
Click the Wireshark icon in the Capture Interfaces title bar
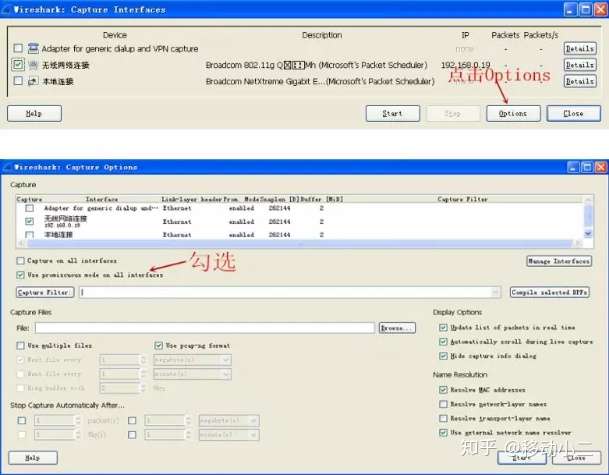[6, 9]
